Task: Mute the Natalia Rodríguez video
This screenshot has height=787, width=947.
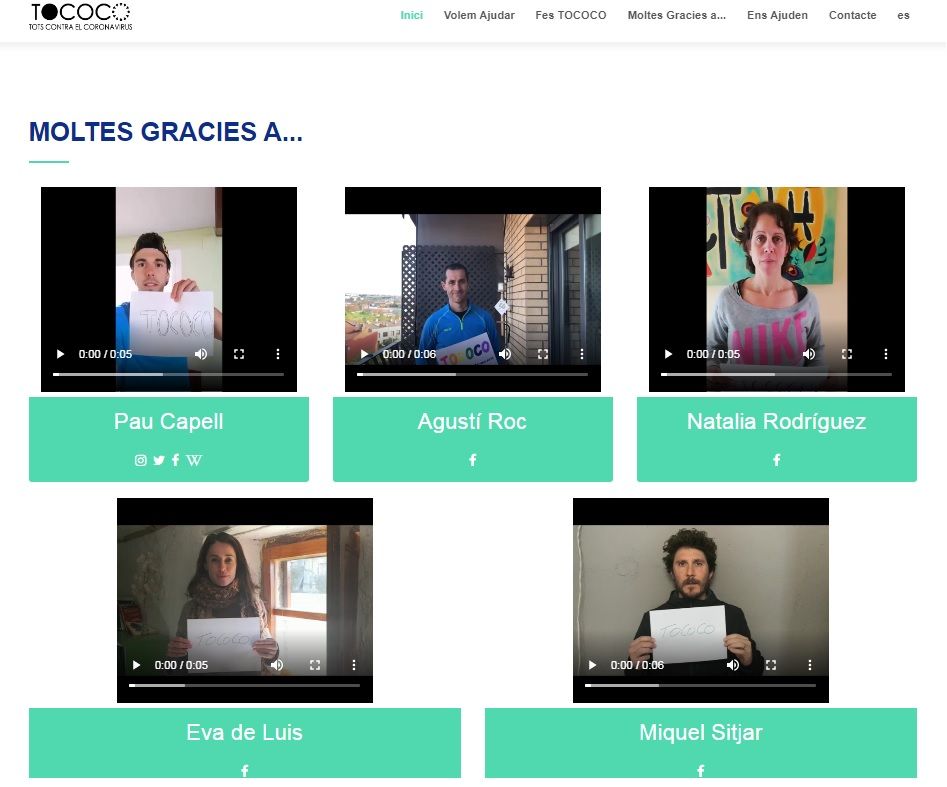Action: coord(809,354)
